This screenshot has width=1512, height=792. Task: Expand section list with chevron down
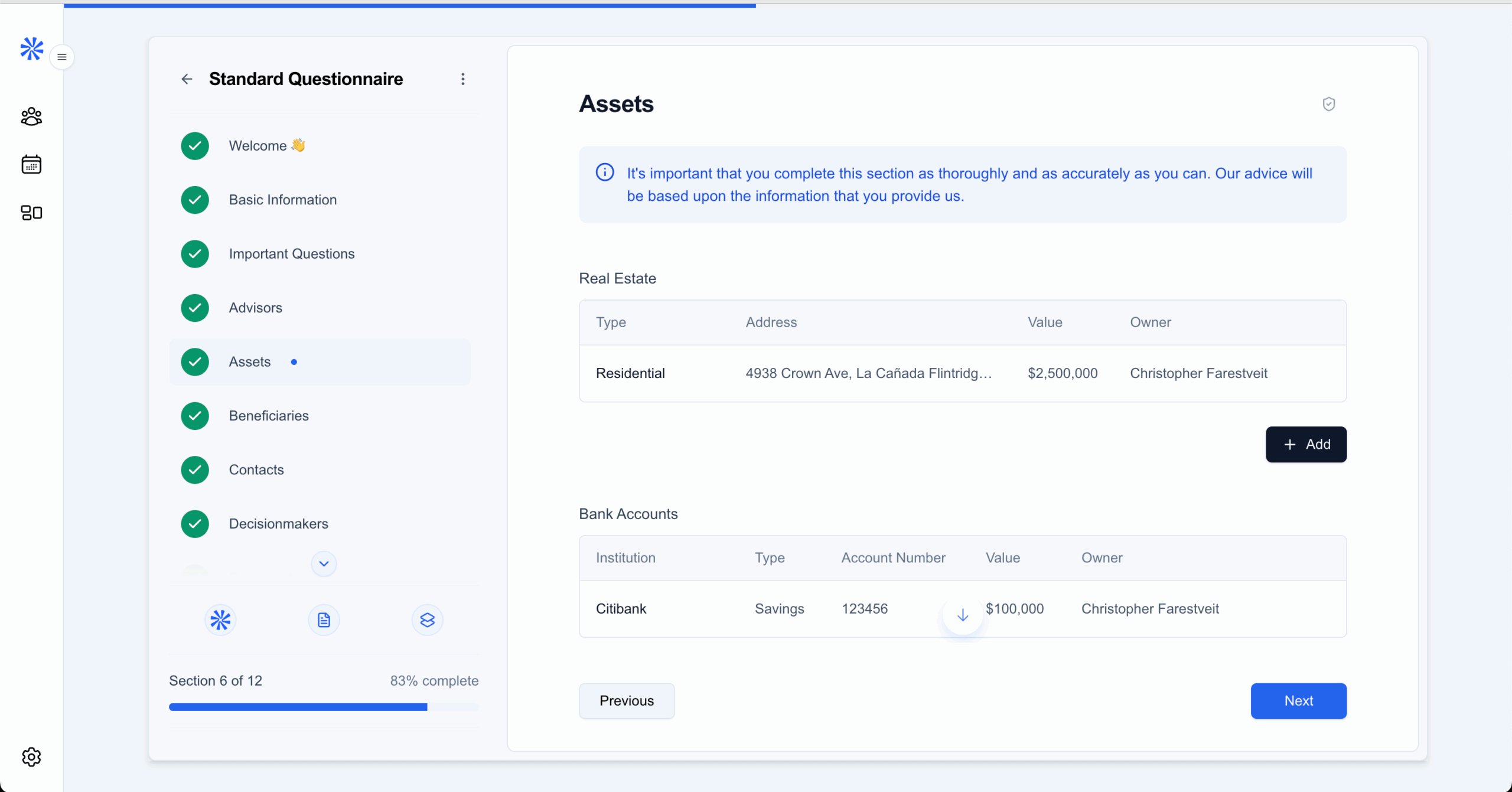point(324,563)
